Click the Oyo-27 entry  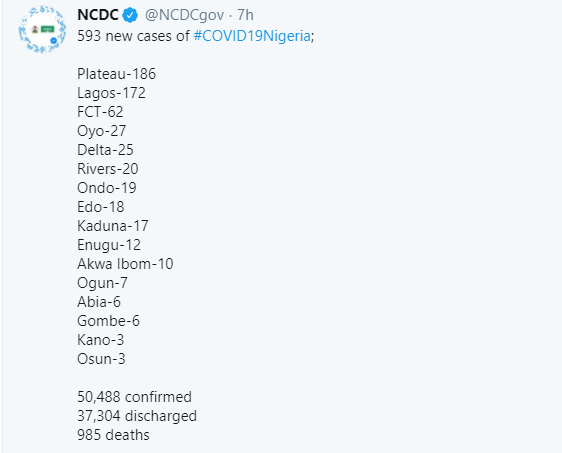click(x=101, y=131)
